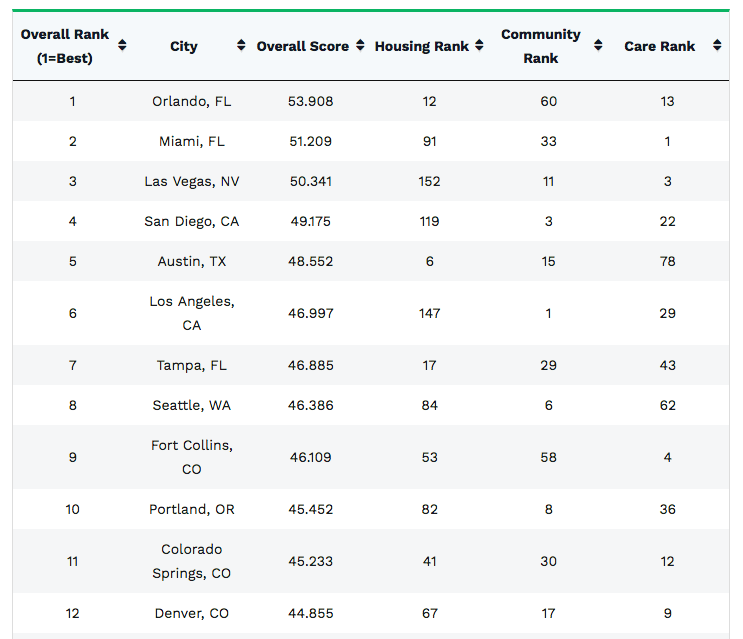Sort by Care Rank arrows icon
The image size is (743, 639).
point(717,46)
